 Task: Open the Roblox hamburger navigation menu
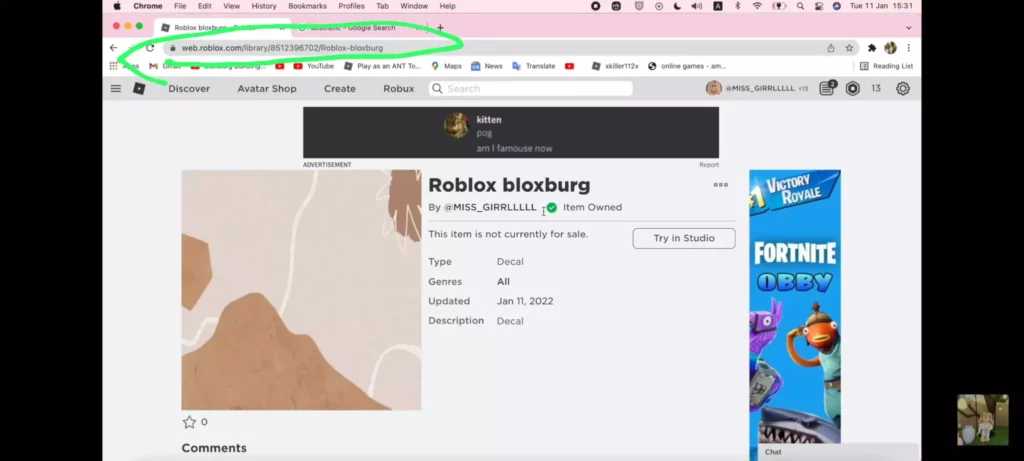pyautogui.click(x=116, y=88)
